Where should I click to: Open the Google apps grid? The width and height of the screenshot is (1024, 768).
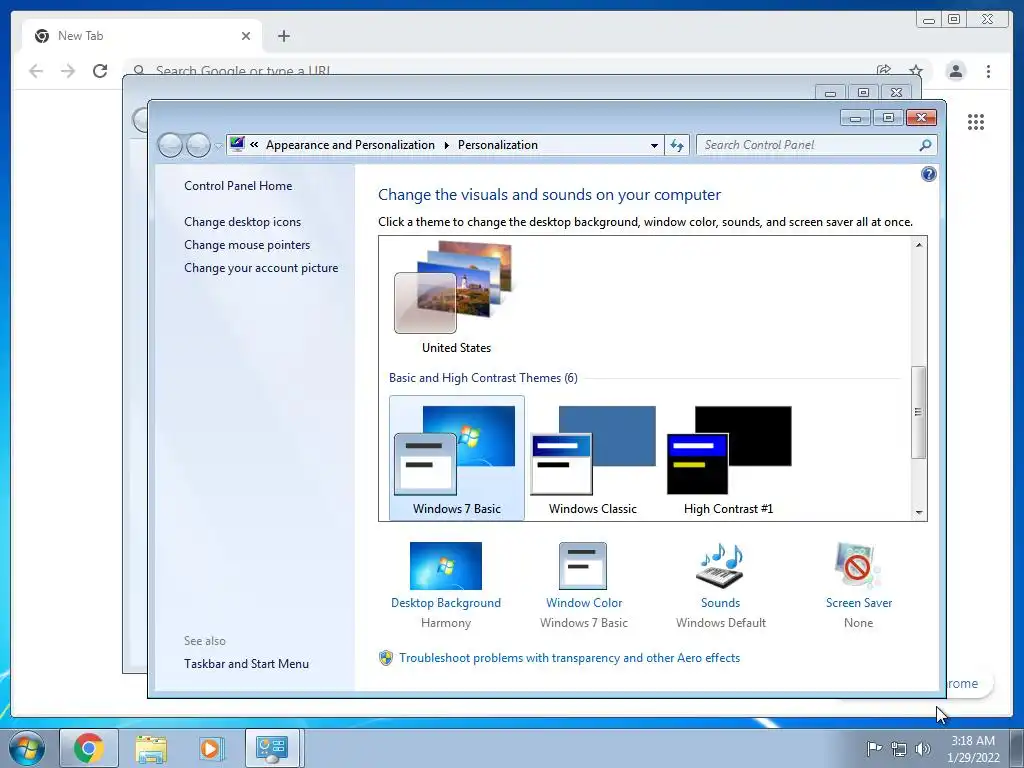976,121
